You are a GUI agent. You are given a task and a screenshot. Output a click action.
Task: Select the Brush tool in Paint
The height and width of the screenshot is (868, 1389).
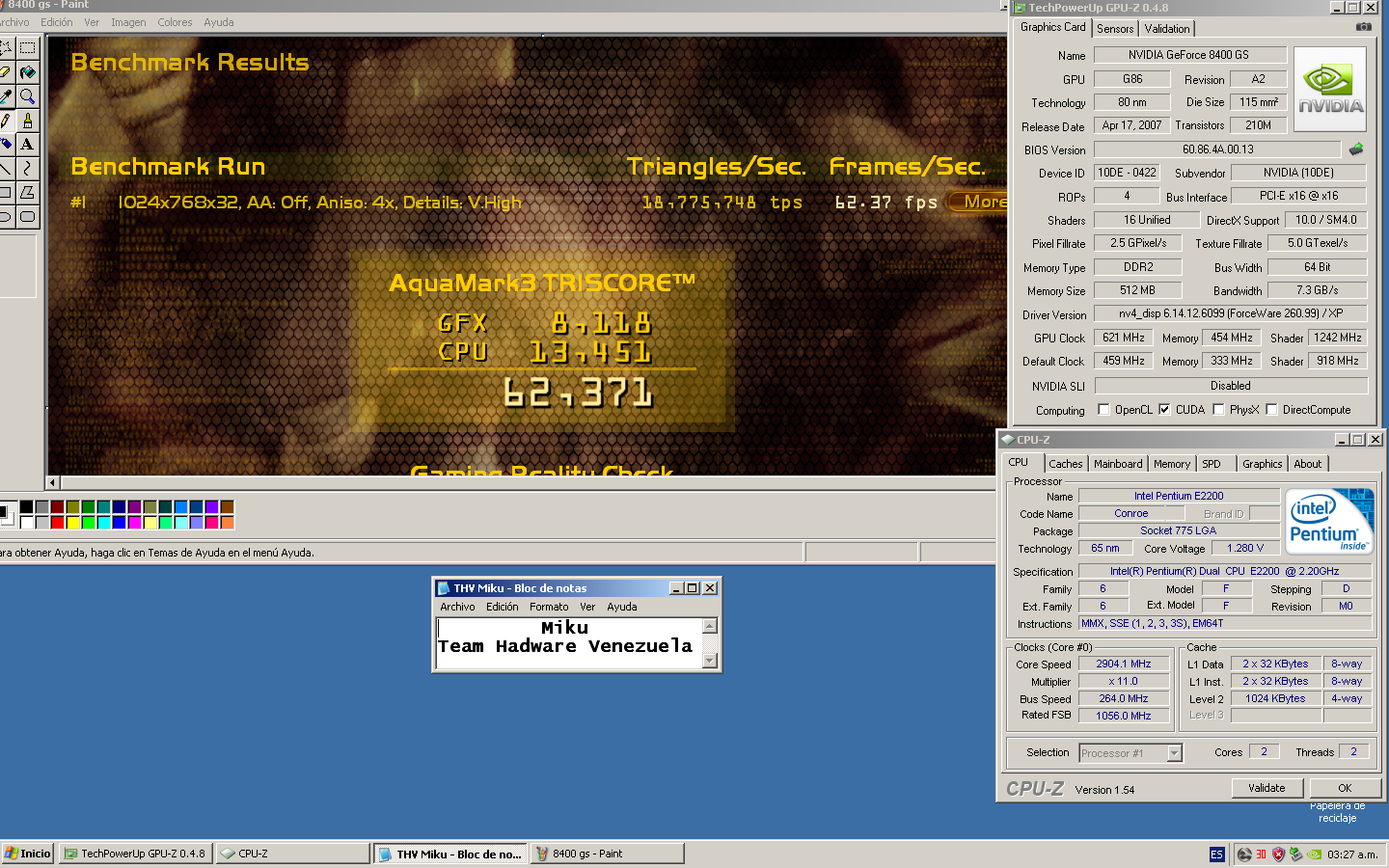click(27, 121)
